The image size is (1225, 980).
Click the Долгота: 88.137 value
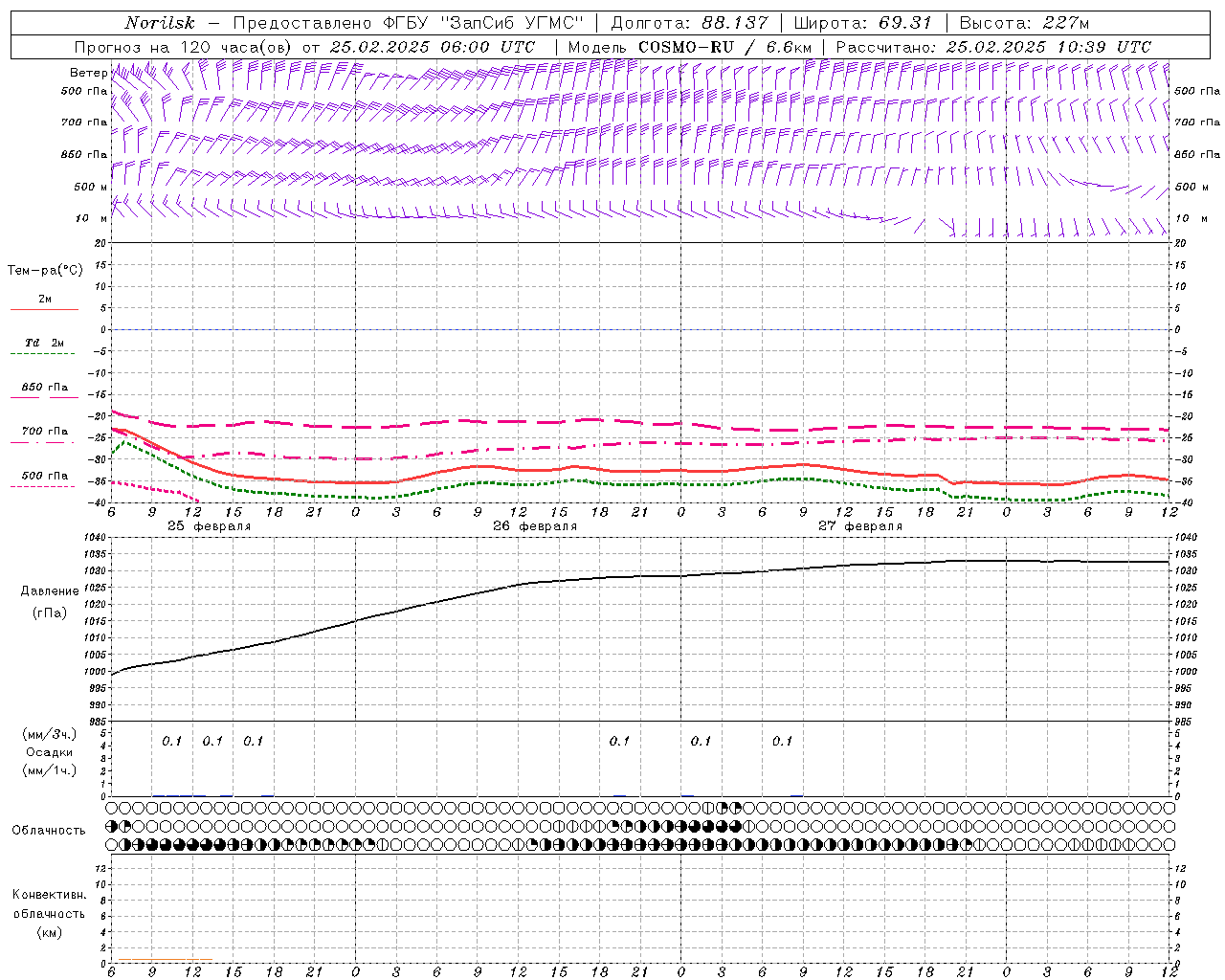(x=689, y=23)
